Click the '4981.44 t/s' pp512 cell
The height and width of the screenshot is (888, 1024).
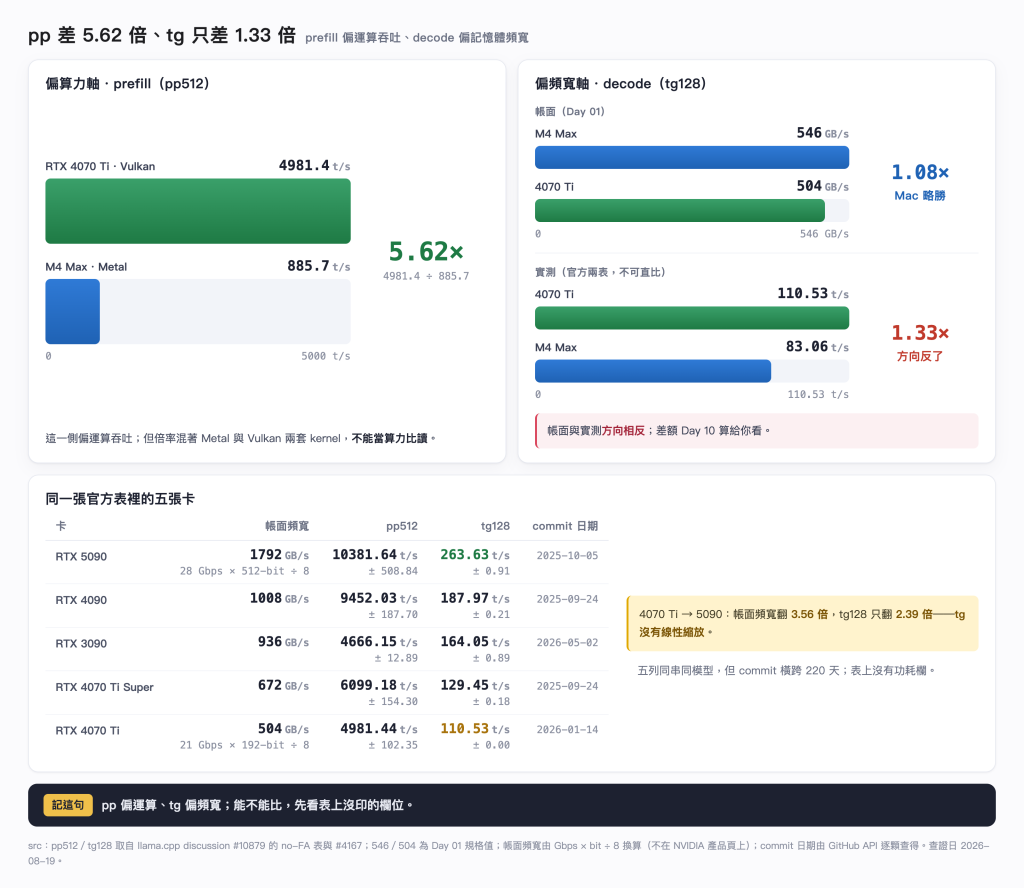tap(379, 729)
